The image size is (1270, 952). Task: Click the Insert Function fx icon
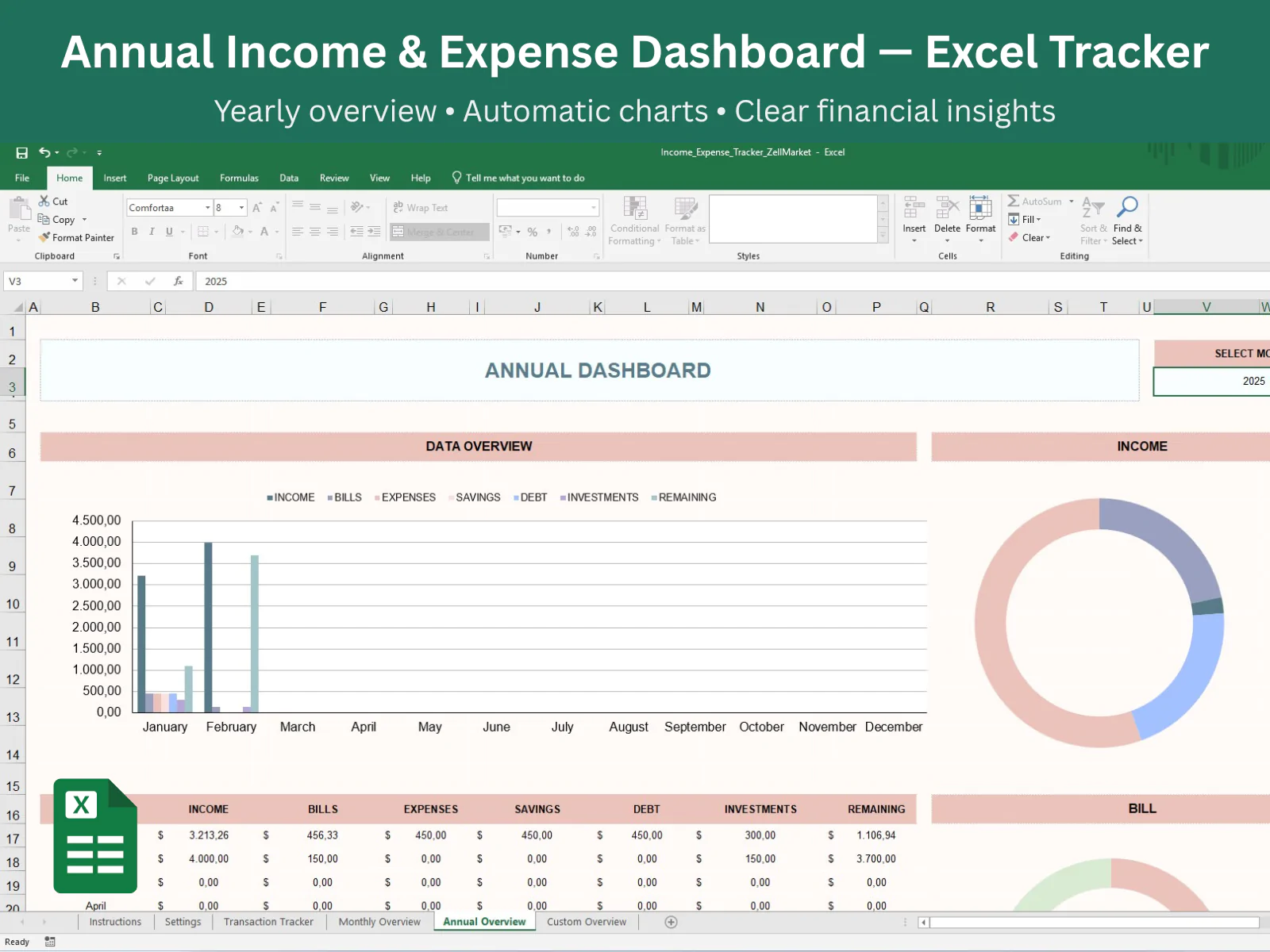pyautogui.click(x=179, y=281)
